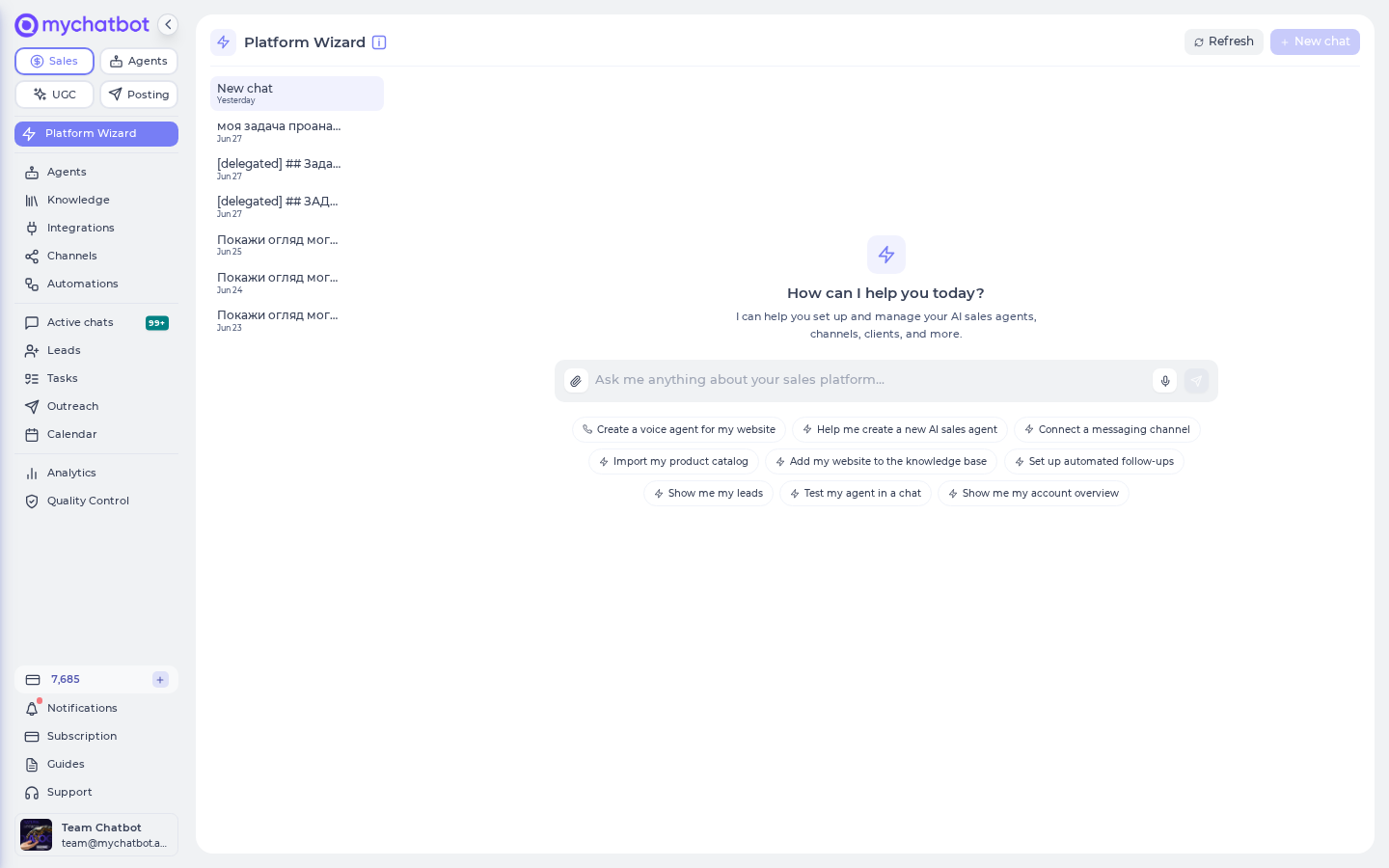Open the "[delegated] ## ЗАД..." chat
The width and height of the screenshot is (1389, 868).
point(297,206)
